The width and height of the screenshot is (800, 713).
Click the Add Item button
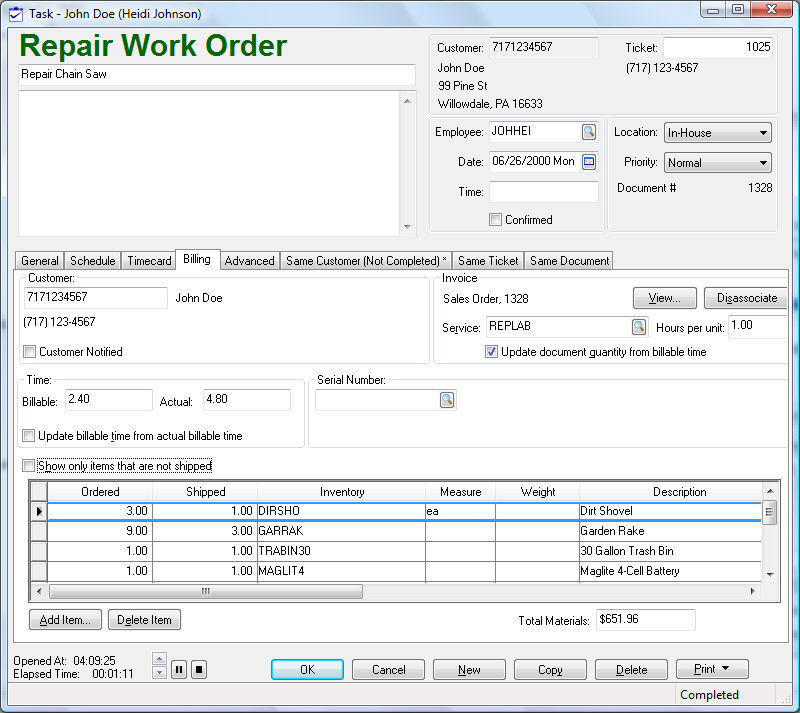[65, 620]
